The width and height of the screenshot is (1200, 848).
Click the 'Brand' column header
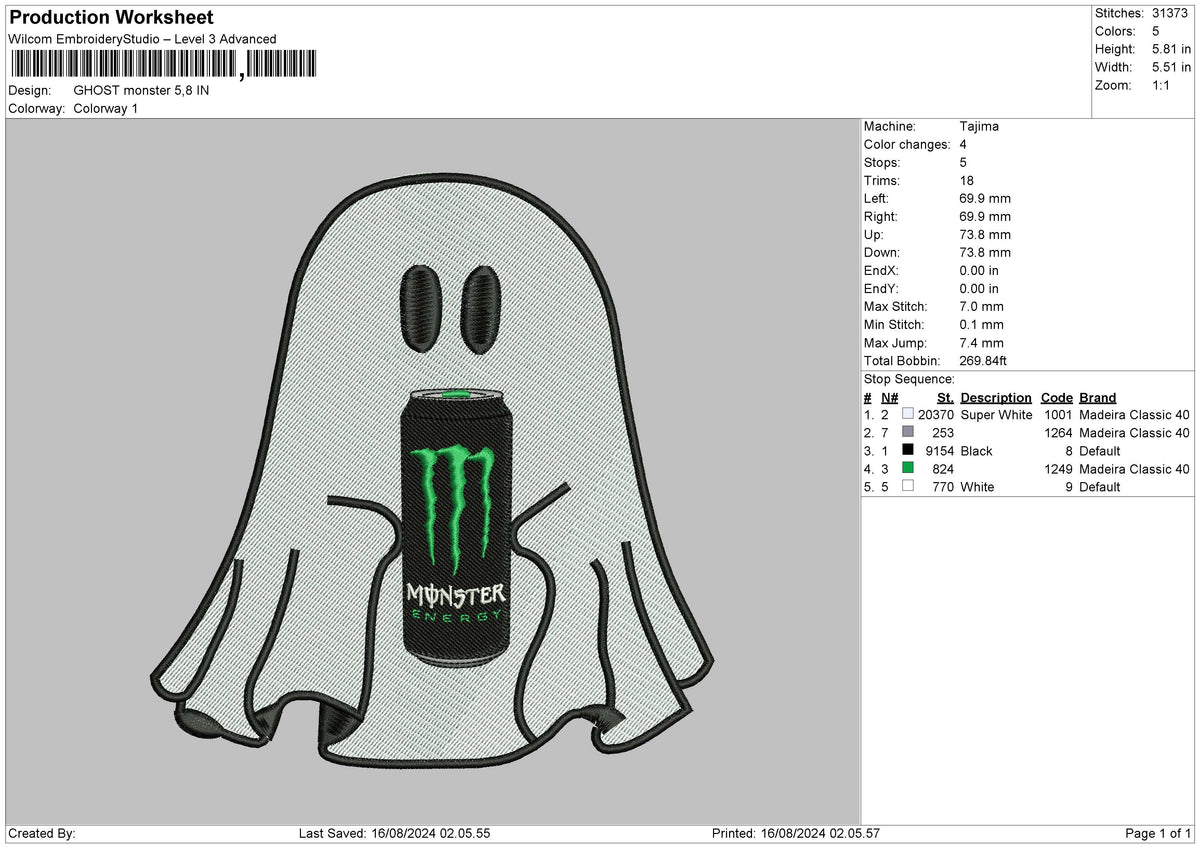(1098, 397)
